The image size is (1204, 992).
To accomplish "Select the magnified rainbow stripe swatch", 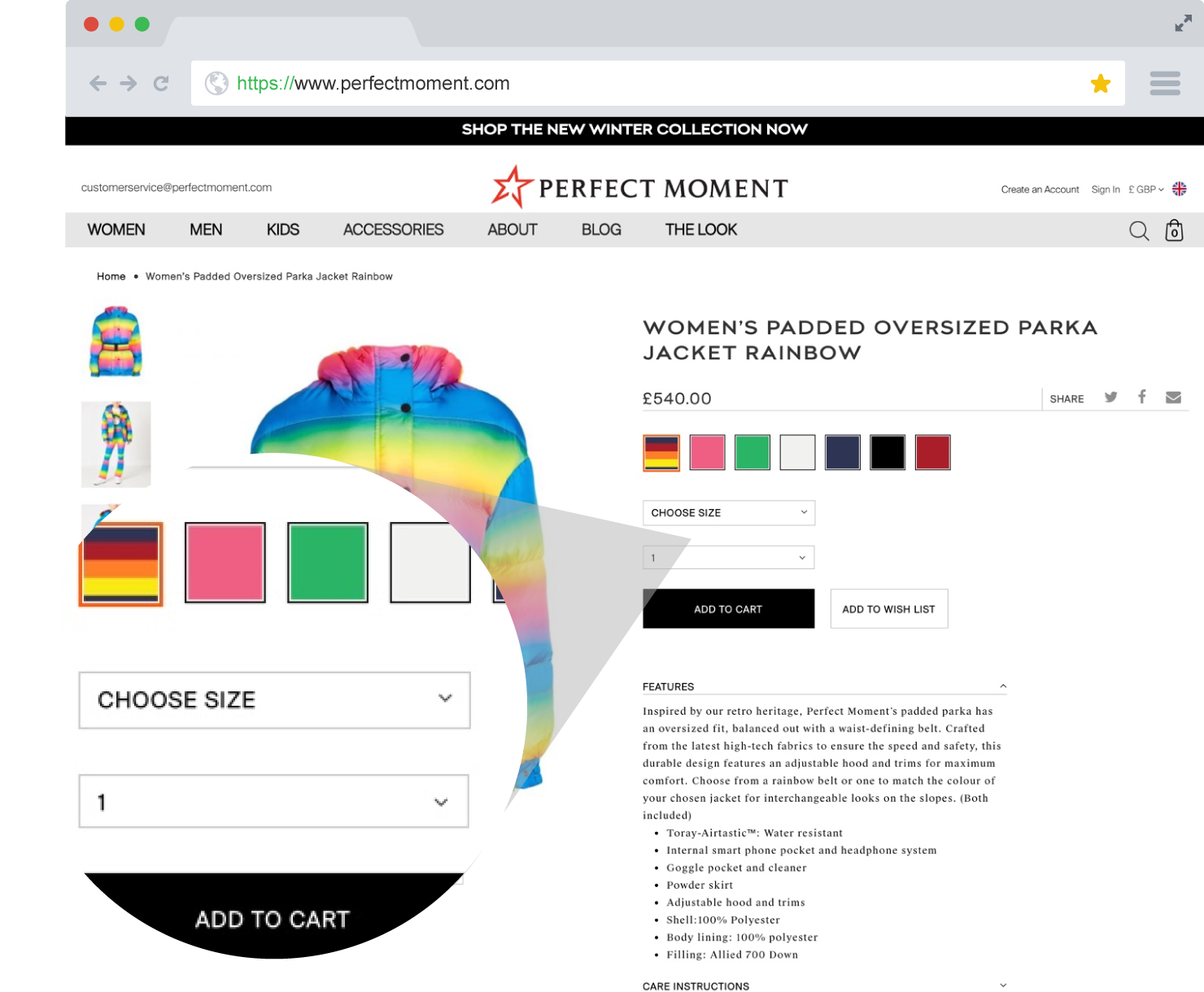I will 120,564.
